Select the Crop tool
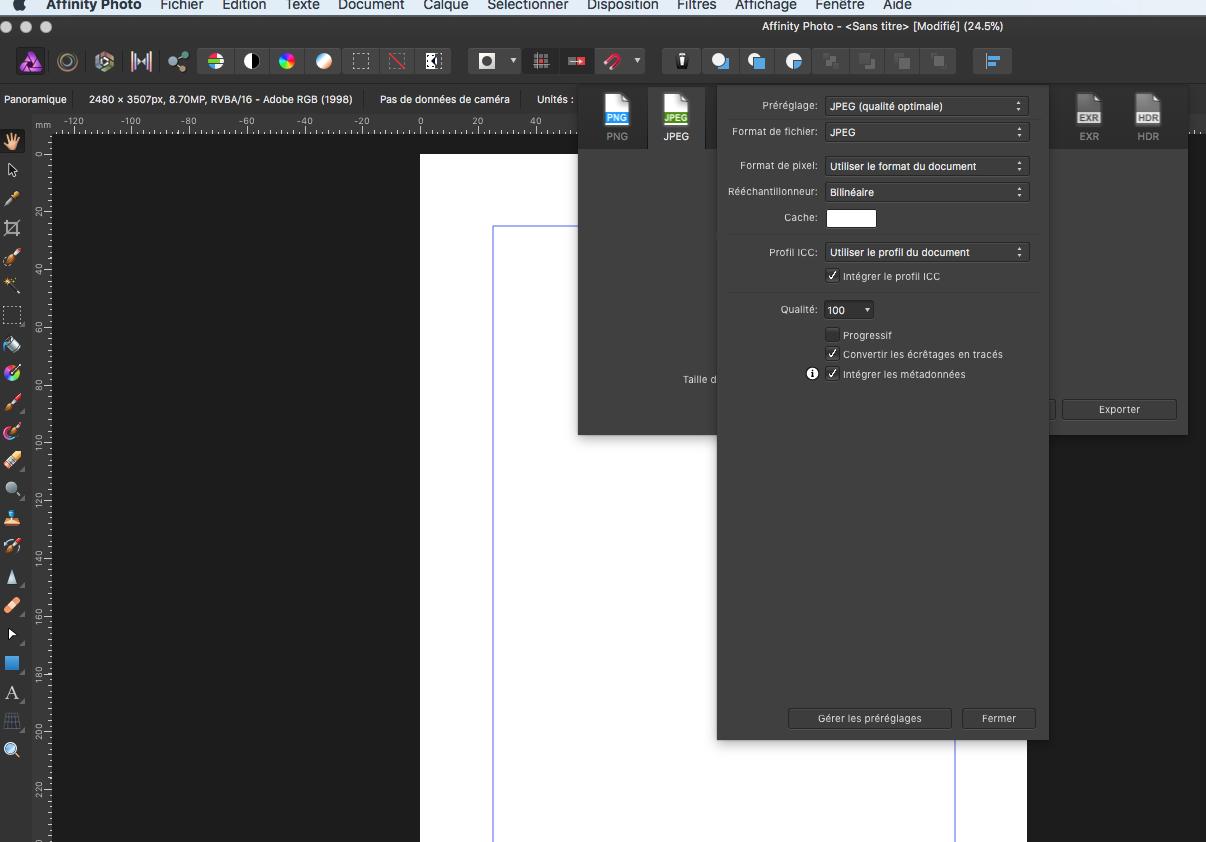This screenshot has width=1206, height=842. click(12, 228)
